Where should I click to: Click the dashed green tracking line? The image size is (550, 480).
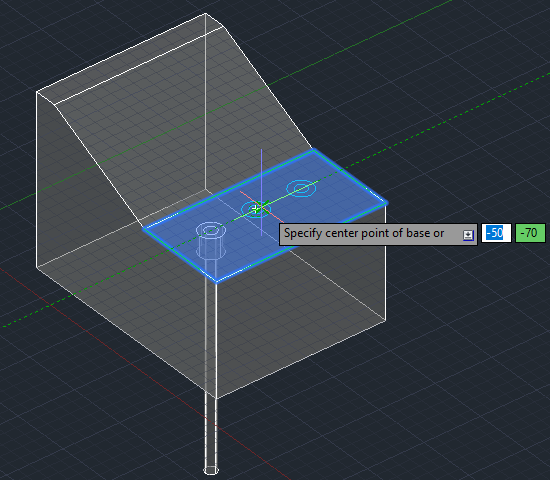tap(456, 118)
